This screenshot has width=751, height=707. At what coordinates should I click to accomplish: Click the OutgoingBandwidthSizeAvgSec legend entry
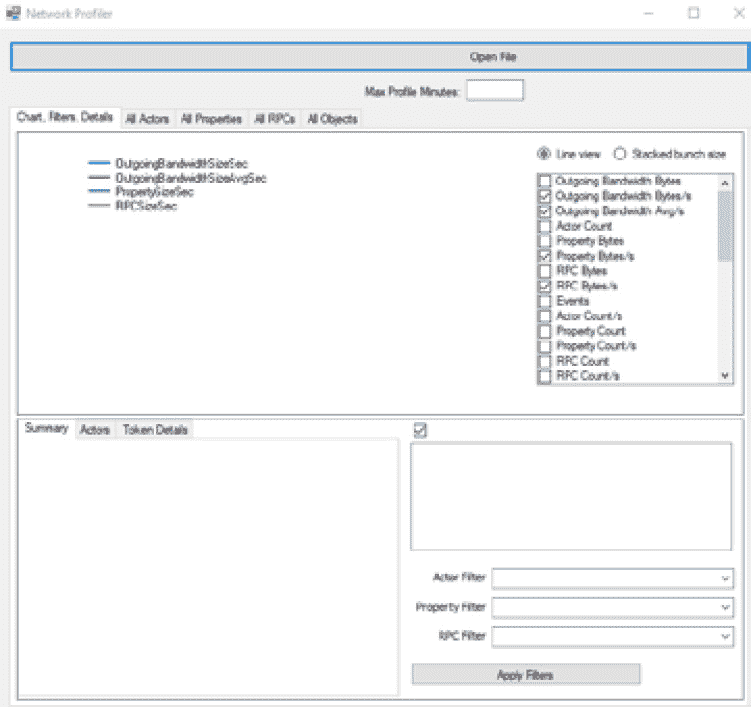tap(177, 178)
